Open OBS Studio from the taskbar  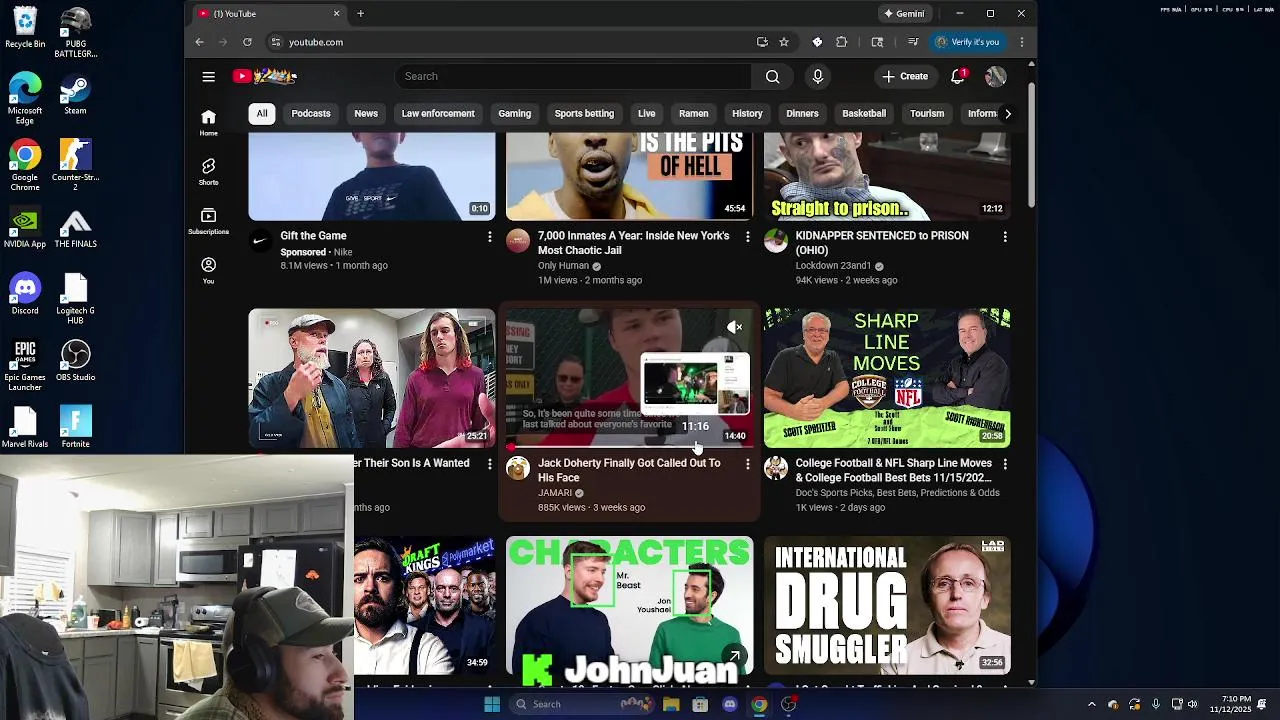tap(788, 704)
